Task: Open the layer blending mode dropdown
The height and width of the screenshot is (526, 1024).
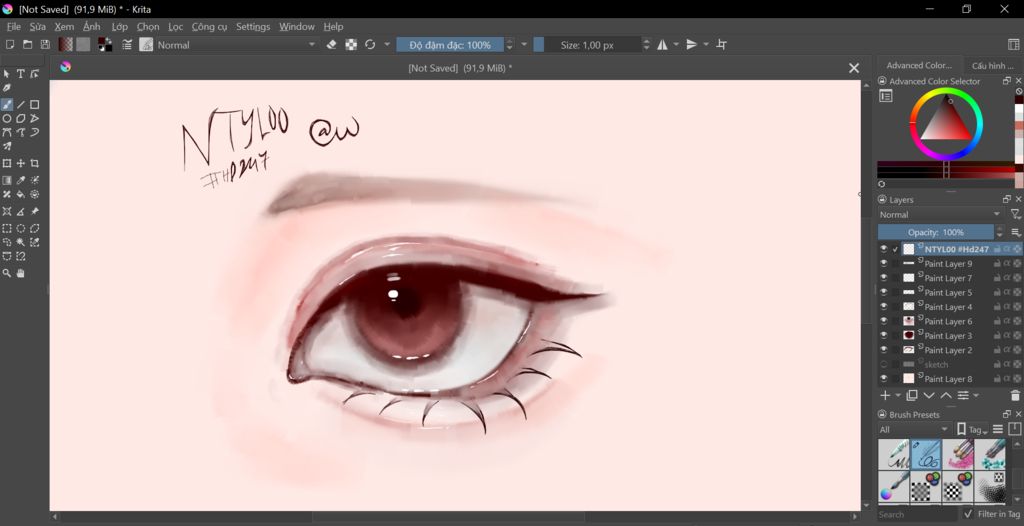Action: tap(940, 214)
